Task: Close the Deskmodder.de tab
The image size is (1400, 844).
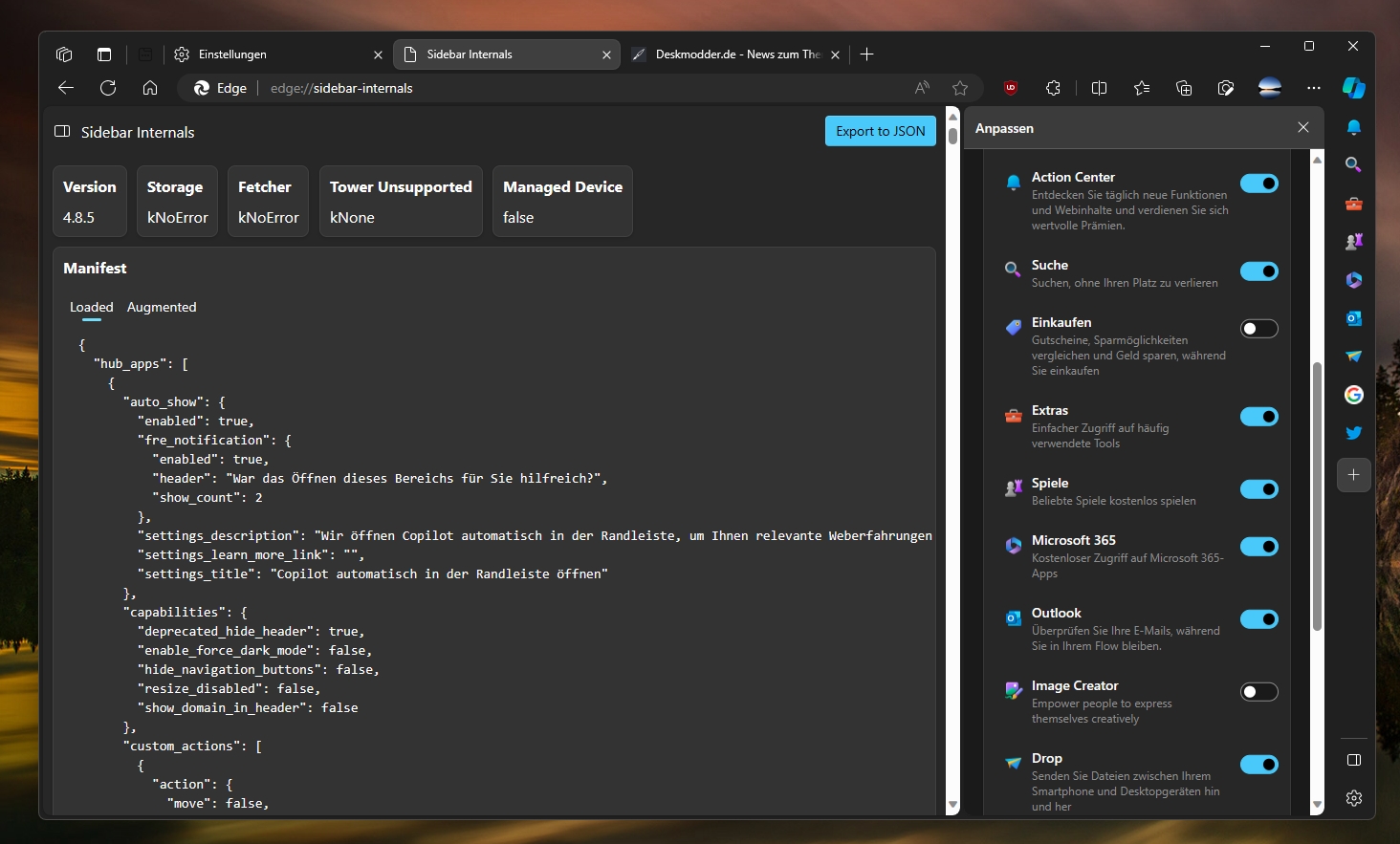Action: point(835,55)
